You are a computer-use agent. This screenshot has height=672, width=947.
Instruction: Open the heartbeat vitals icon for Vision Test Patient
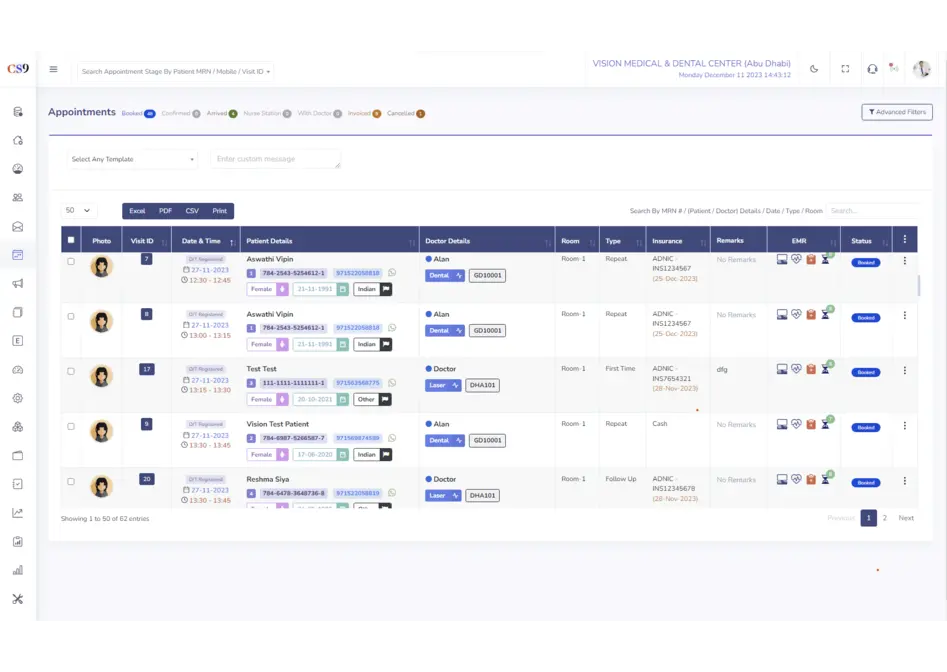click(796, 425)
